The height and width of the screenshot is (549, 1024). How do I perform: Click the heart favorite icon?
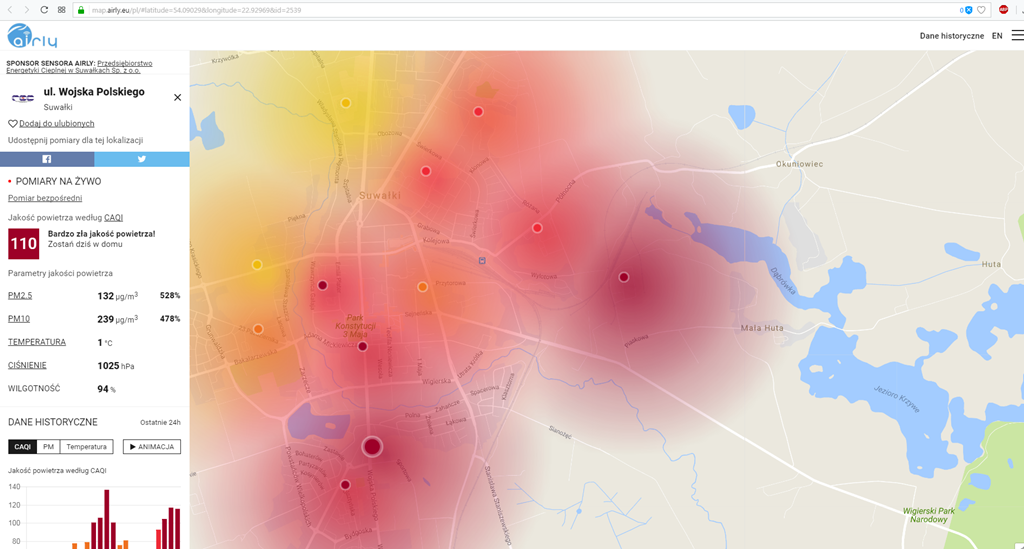pyautogui.click(x=13, y=123)
